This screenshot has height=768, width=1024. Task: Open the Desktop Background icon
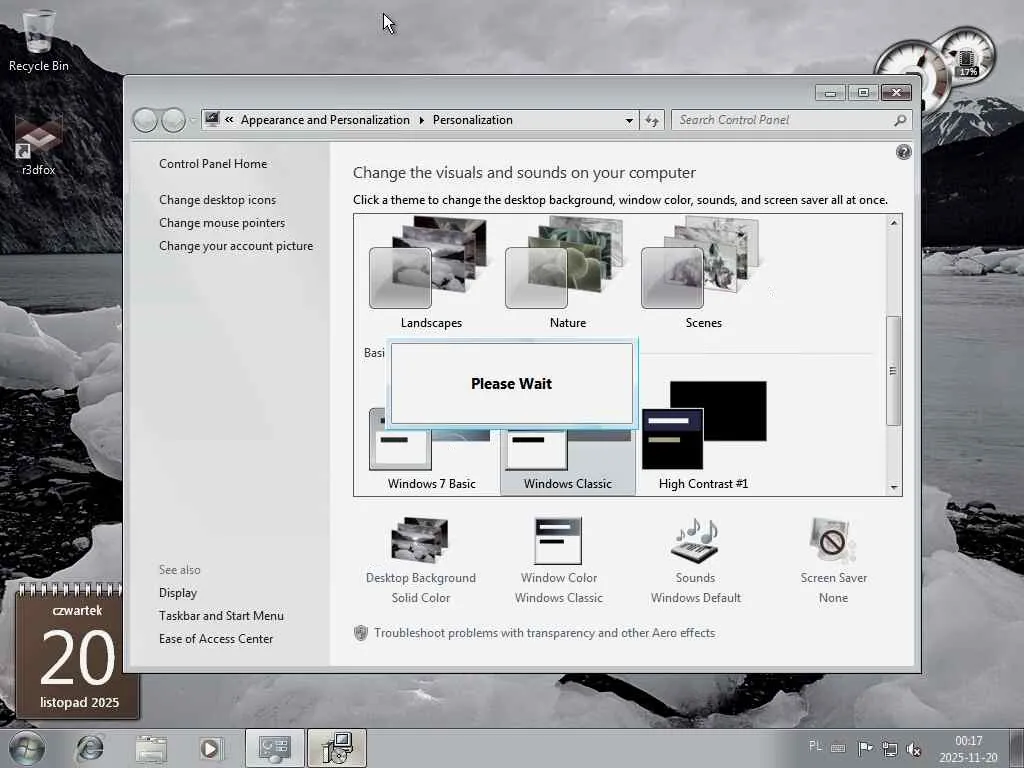point(420,541)
